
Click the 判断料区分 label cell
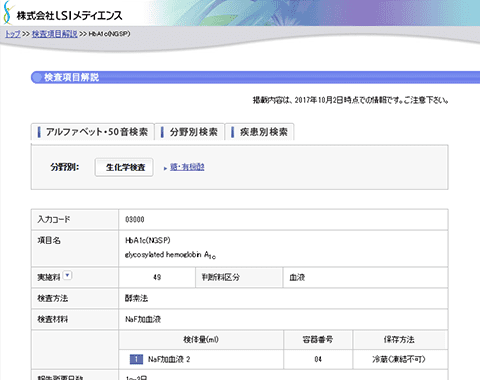tap(239, 277)
